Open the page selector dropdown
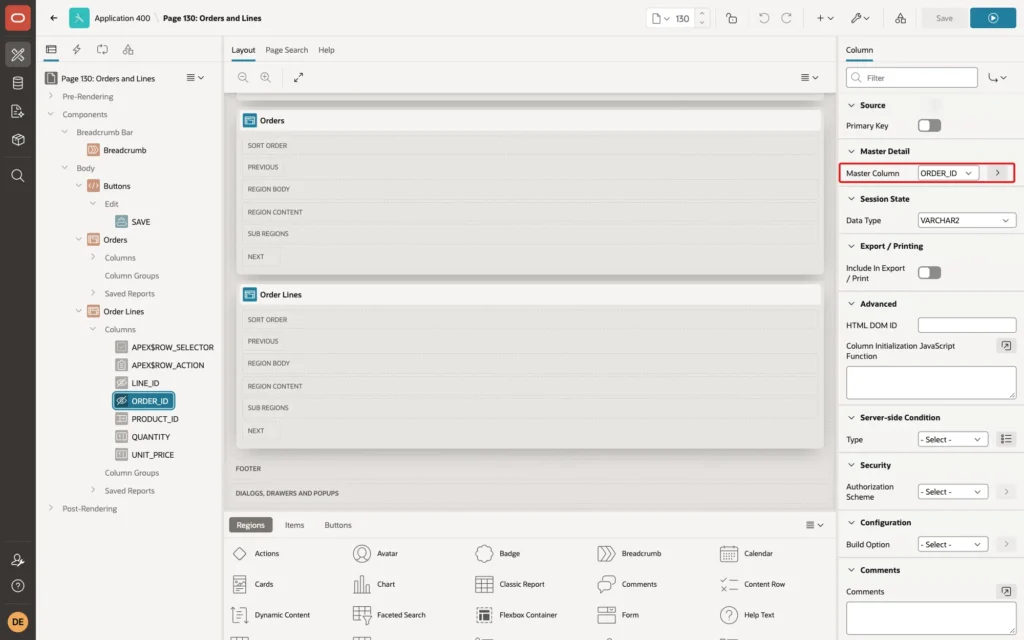This screenshot has width=1024, height=640. click(660, 18)
